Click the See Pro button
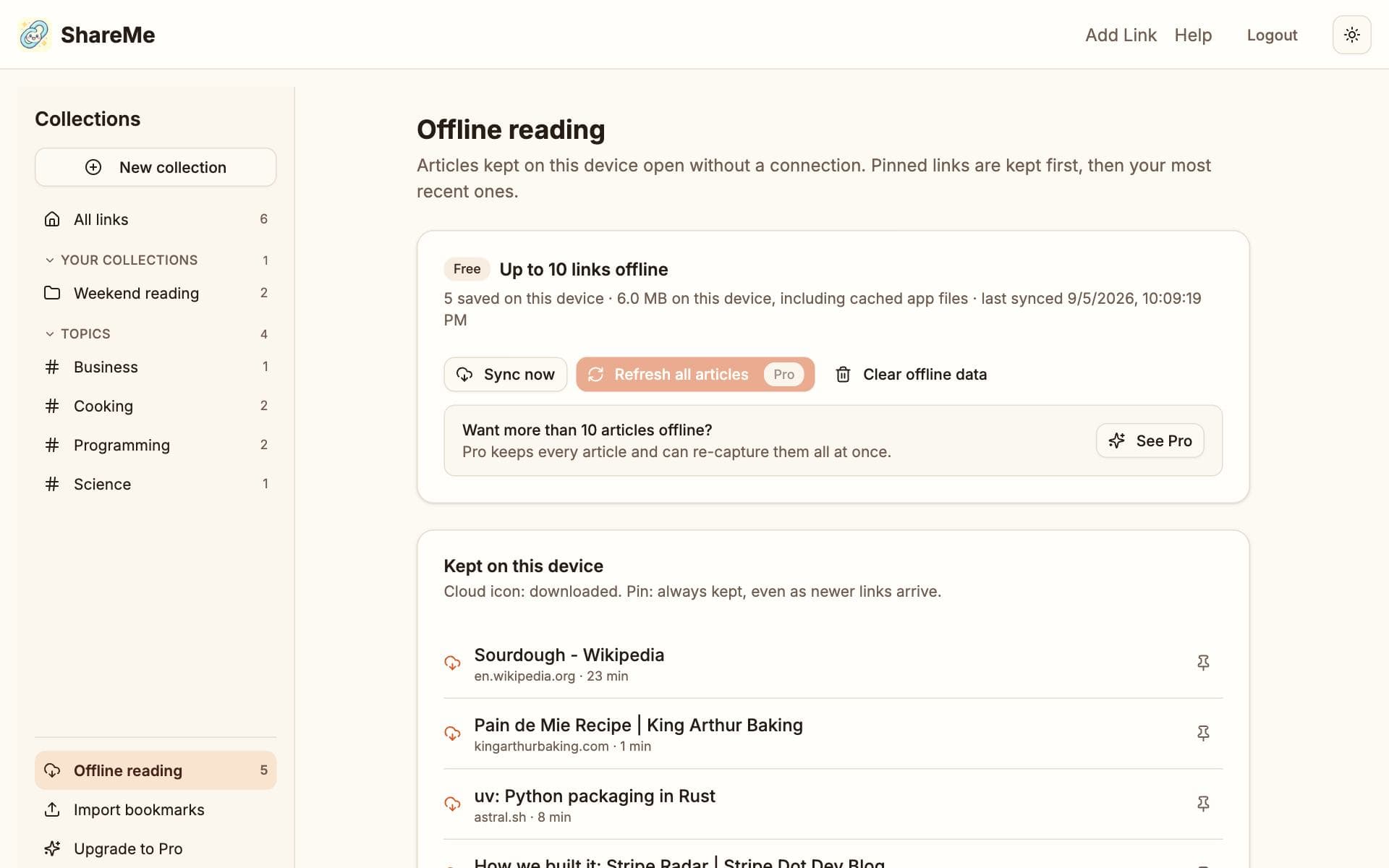Viewport: 1389px width, 868px height. [x=1150, y=441]
